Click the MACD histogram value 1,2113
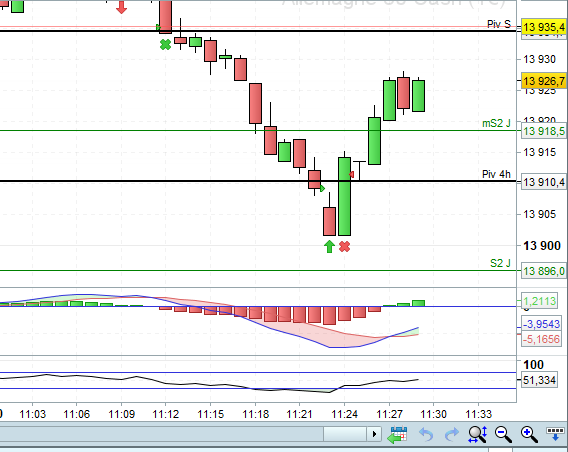Screen dimensions: 568x452 (540, 301)
